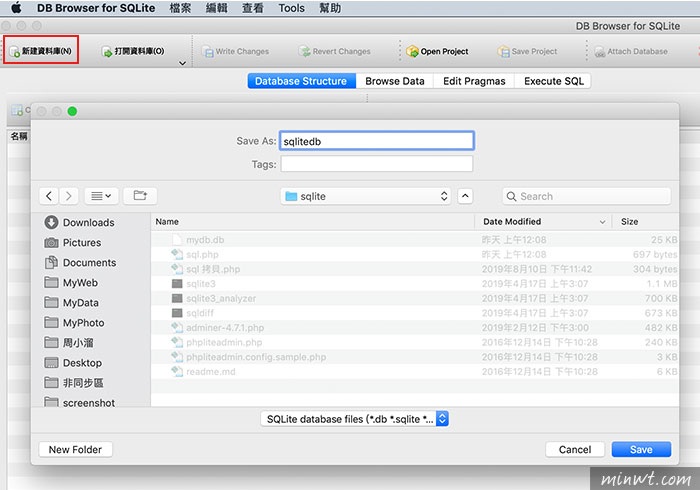Screen dimensions: 700x490
Task: Click the Open Database (打開資料庫) toolbar button
Action: [x=133, y=51]
